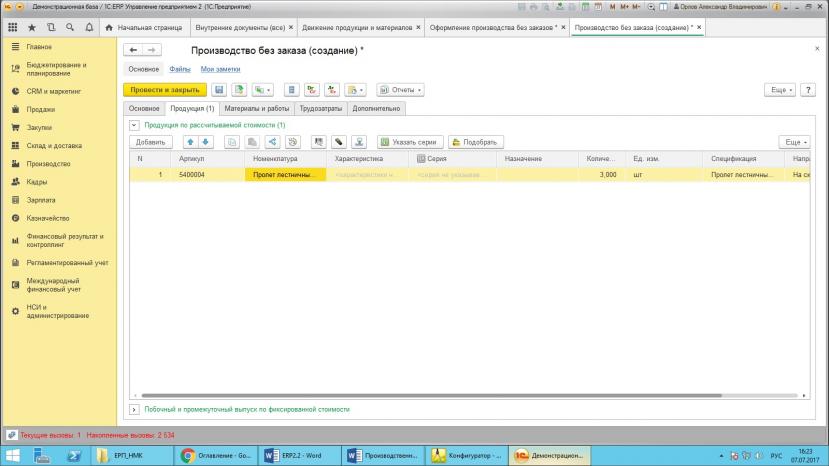
Task: Select Производство in the left sidebar
Action: (48, 164)
